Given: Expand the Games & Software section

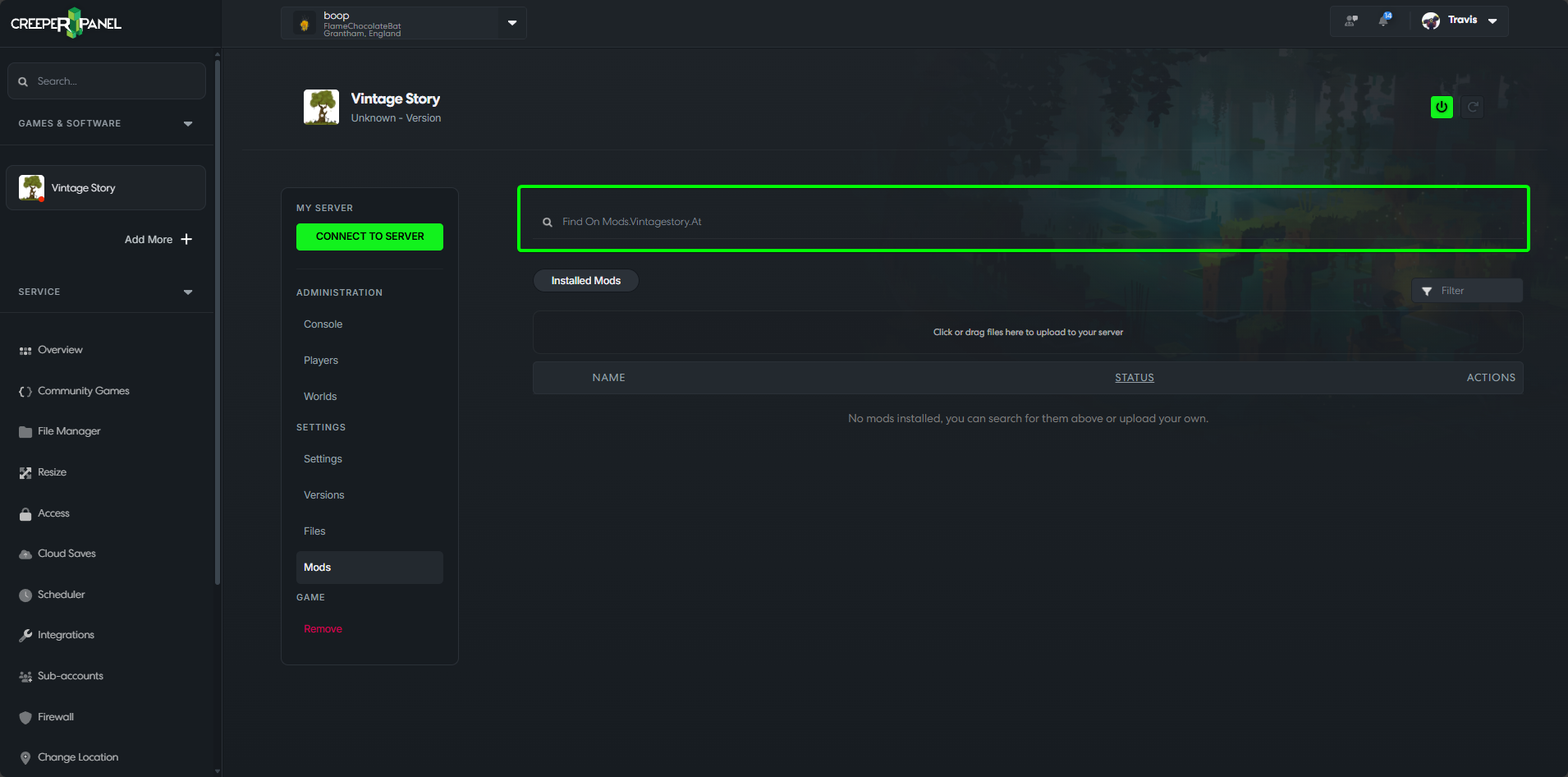Looking at the screenshot, I should 188,124.
